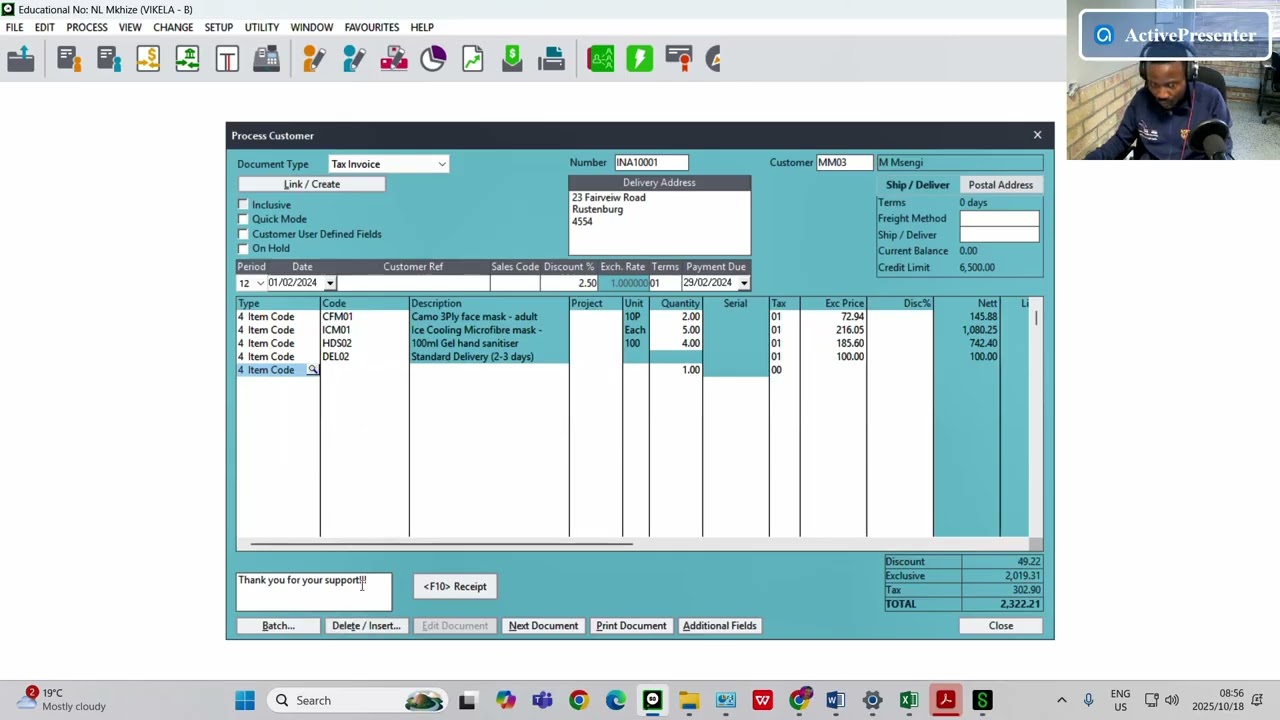
Task: Enable the Quick Mode checkbox
Action: pyautogui.click(x=243, y=219)
